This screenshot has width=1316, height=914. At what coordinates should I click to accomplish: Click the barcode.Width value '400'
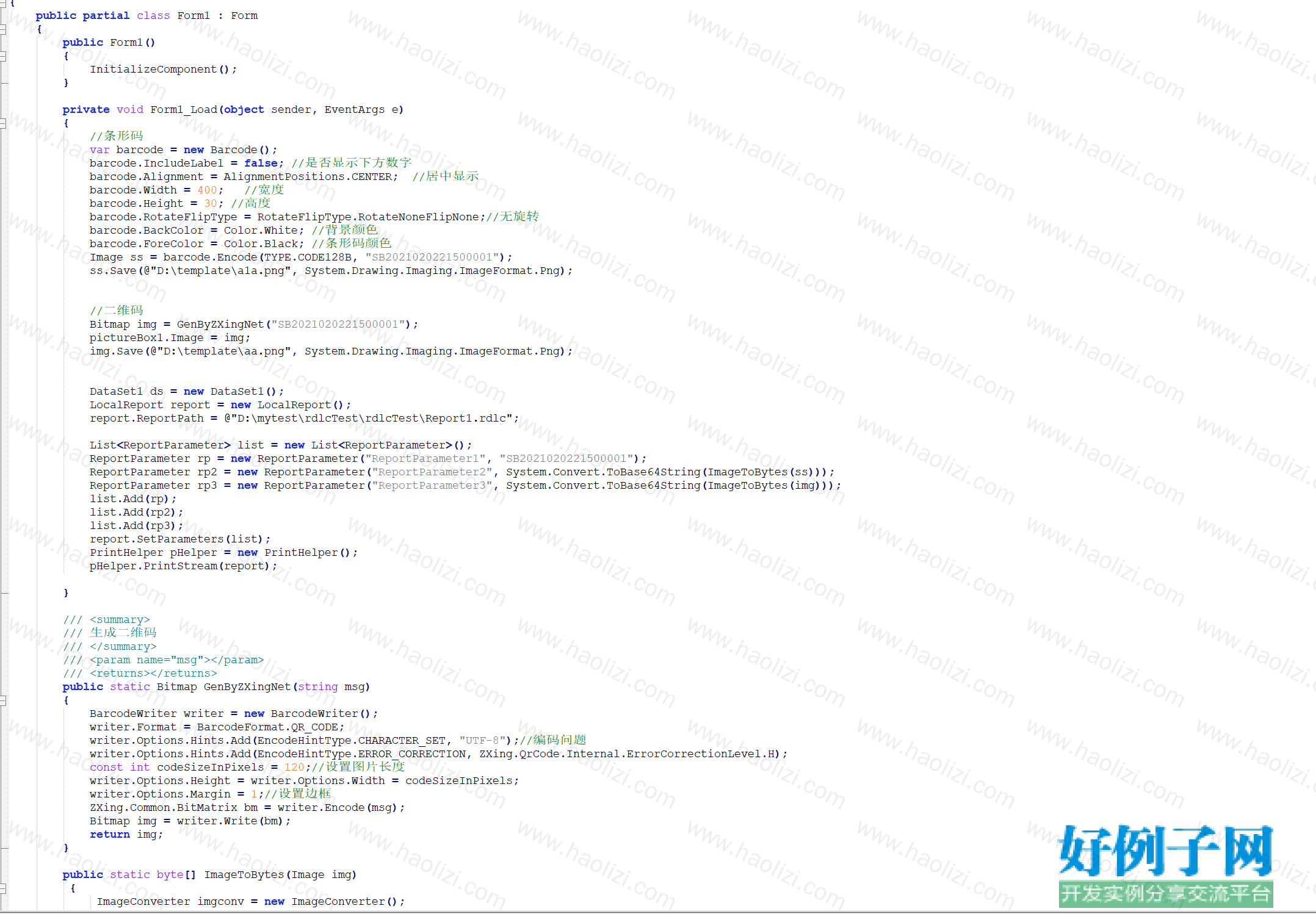click(207, 190)
